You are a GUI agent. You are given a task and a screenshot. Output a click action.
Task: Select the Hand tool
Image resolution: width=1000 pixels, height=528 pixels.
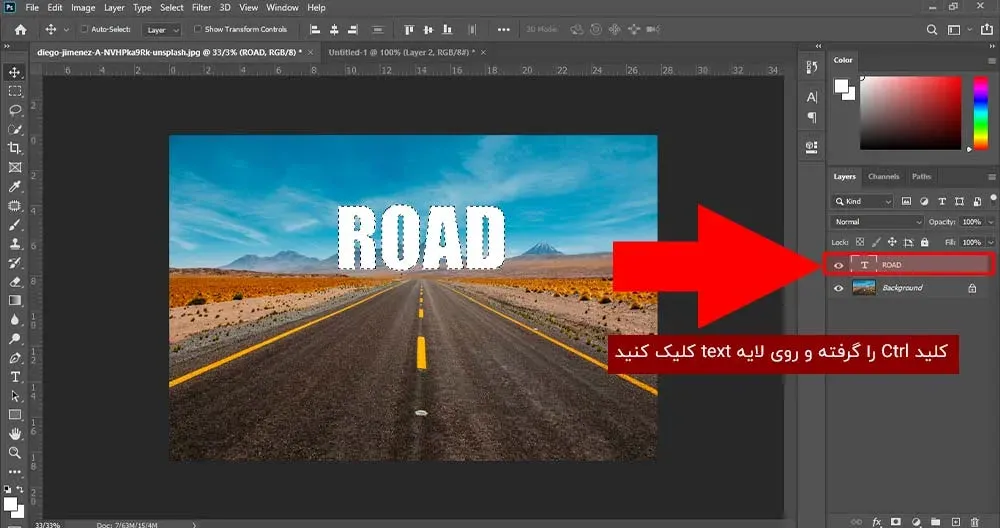pos(15,434)
